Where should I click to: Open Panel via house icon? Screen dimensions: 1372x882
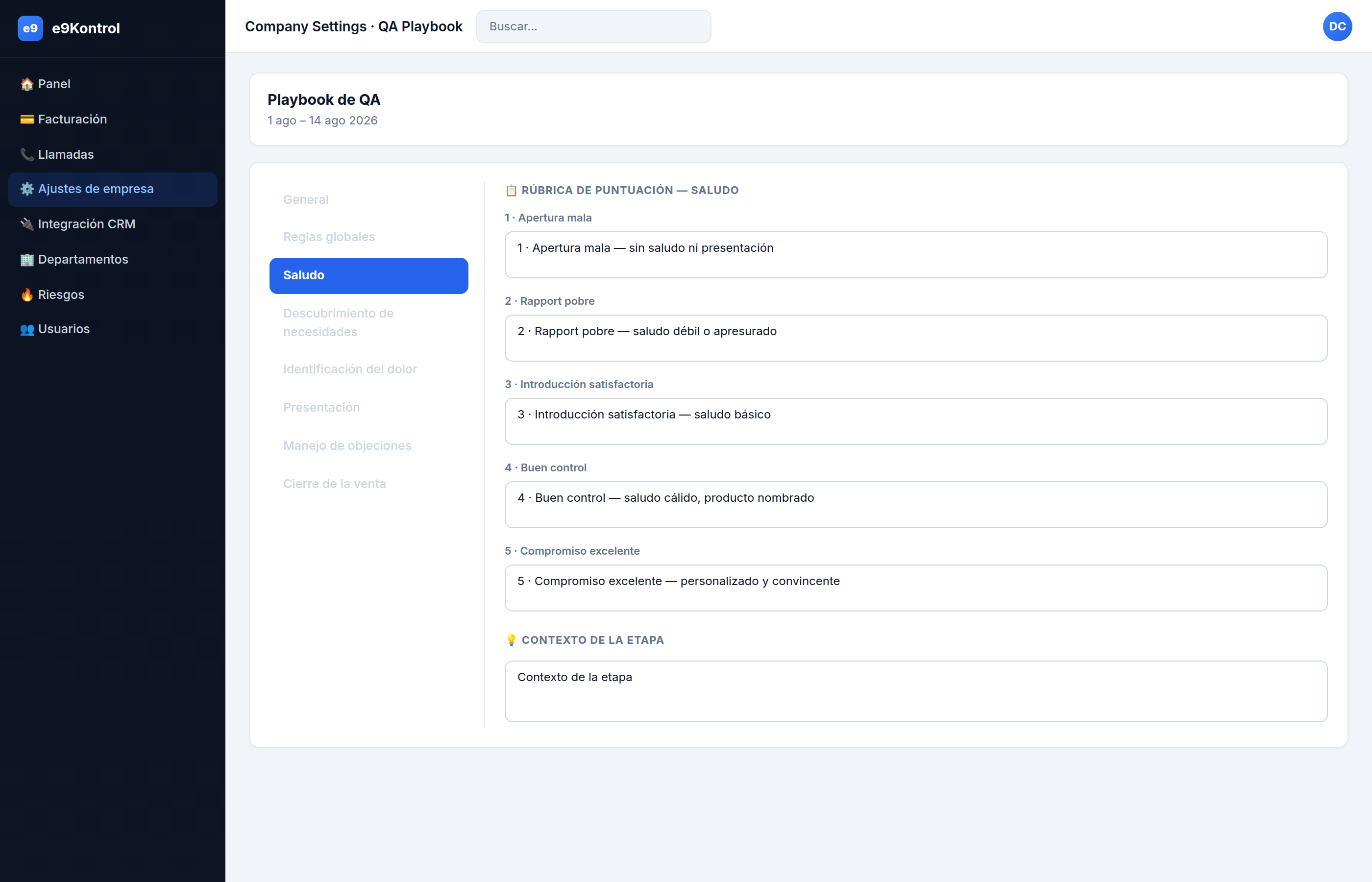click(27, 84)
